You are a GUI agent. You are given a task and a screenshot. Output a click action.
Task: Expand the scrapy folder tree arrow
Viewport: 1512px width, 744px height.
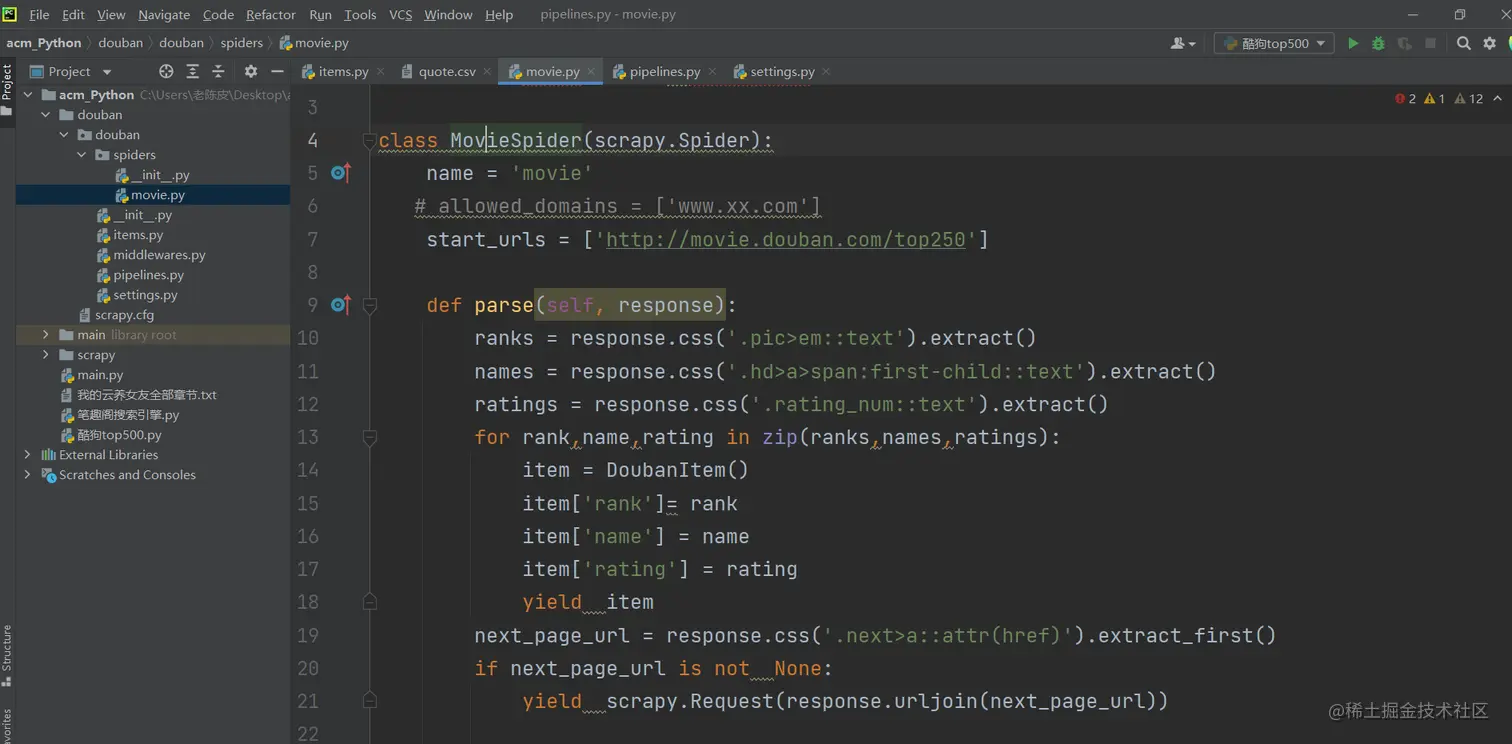(x=46, y=355)
